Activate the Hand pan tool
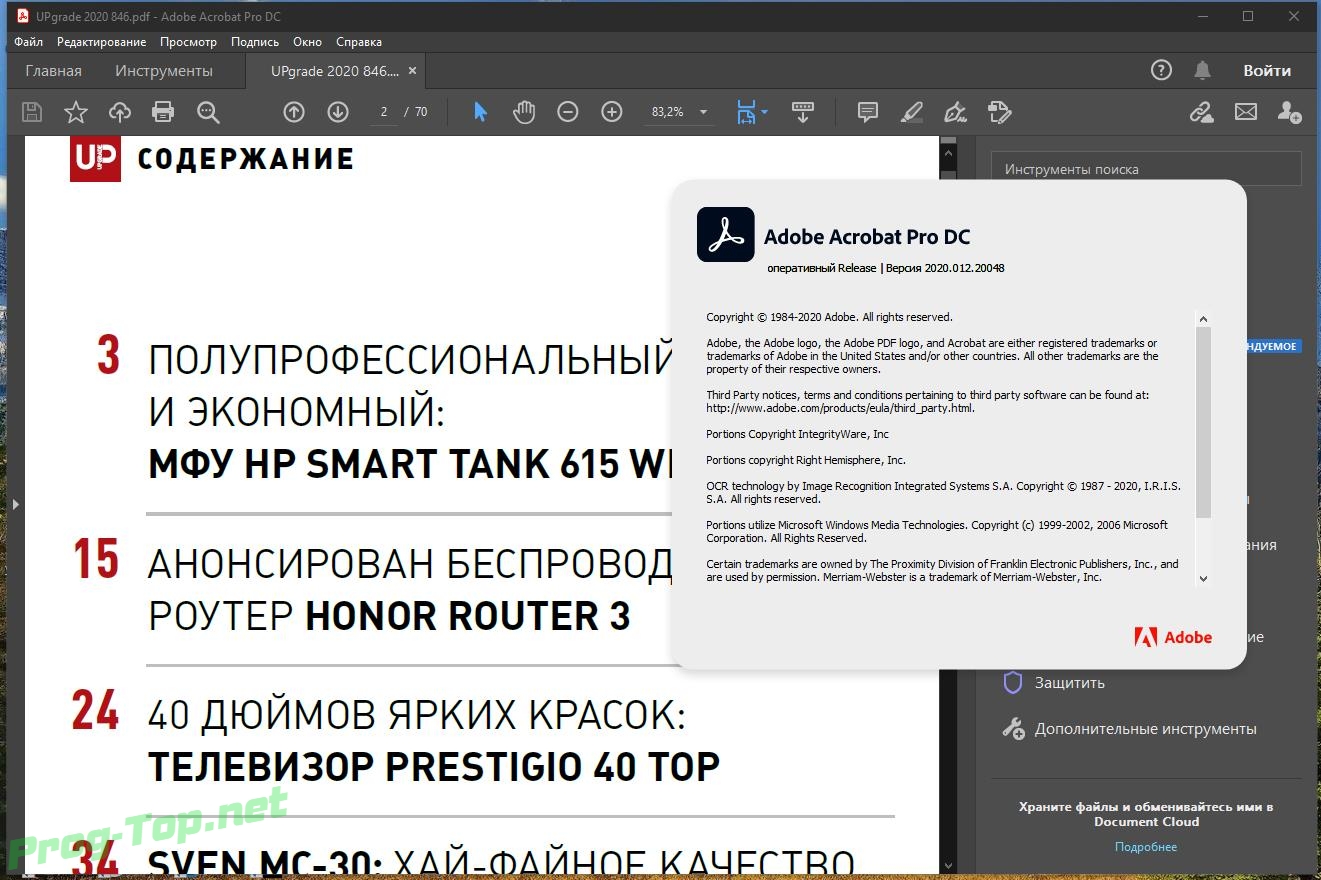The image size is (1321, 880). coord(524,112)
